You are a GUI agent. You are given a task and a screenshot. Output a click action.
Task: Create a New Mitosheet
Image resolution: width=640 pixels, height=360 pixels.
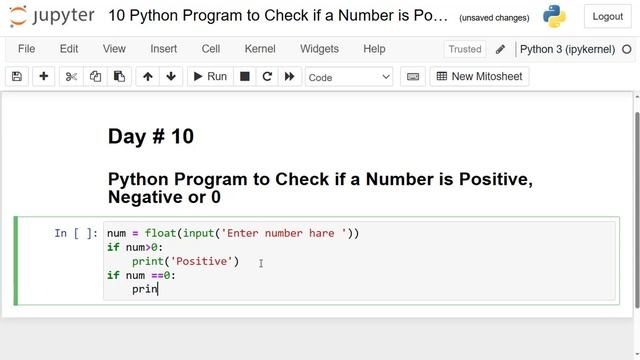click(479, 76)
